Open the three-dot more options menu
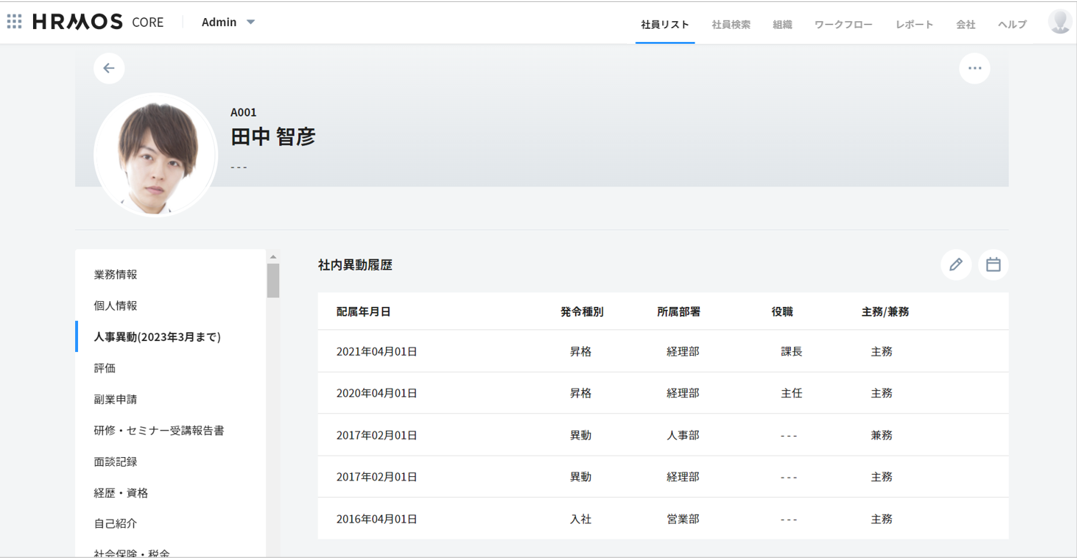1077x560 pixels. point(974,68)
